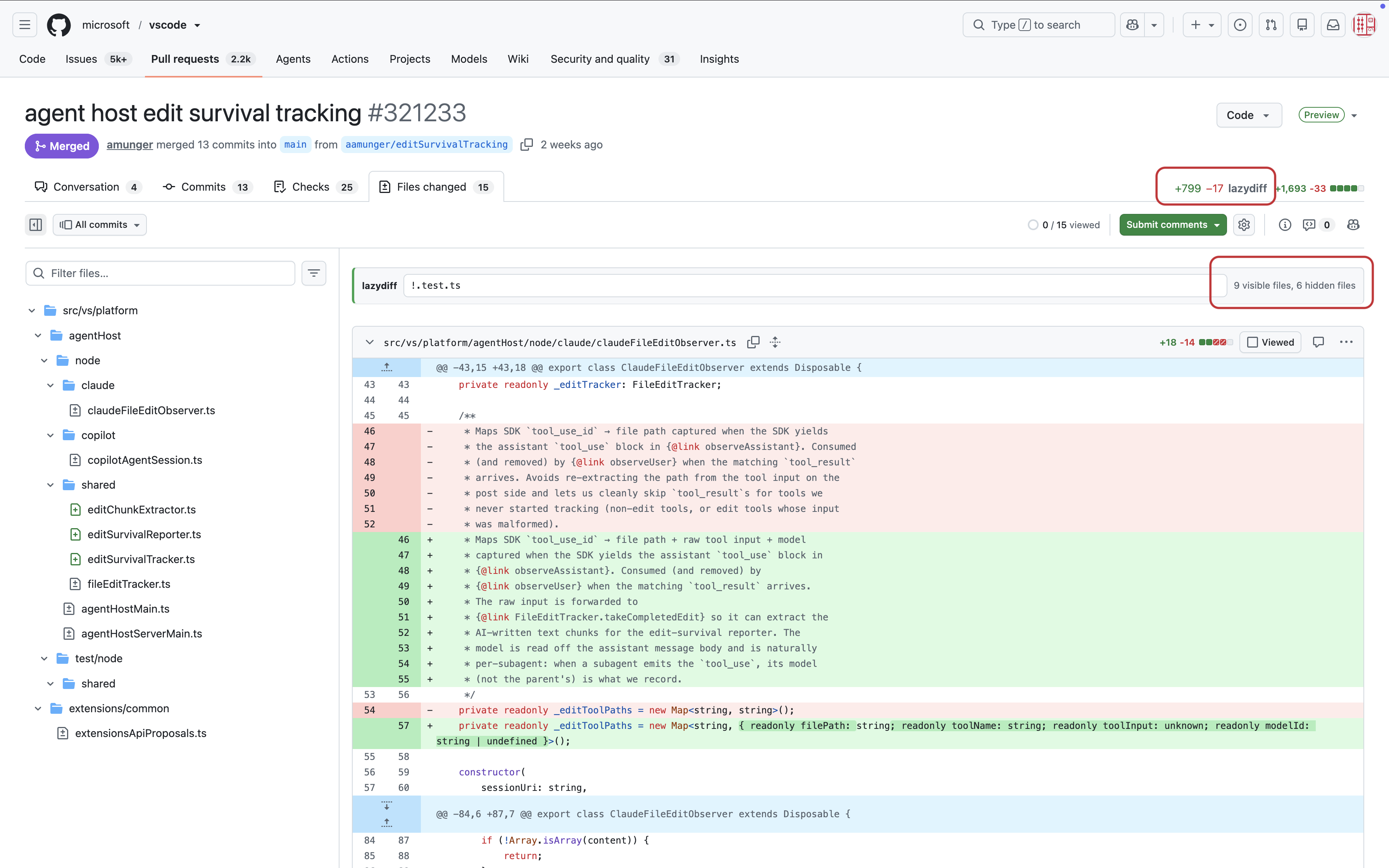Click the +18 -14 file diffstat squares

click(1215, 342)
